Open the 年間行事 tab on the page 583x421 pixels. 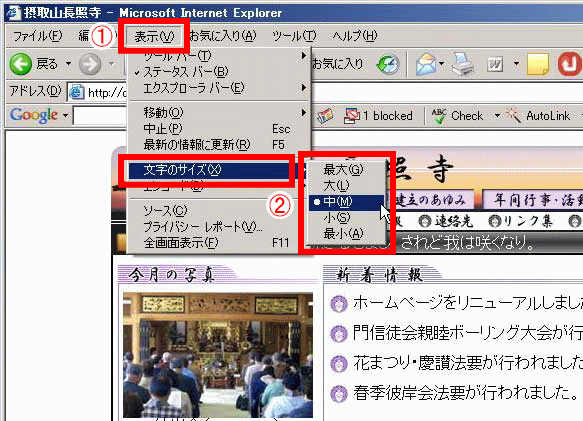click(533, 200)
